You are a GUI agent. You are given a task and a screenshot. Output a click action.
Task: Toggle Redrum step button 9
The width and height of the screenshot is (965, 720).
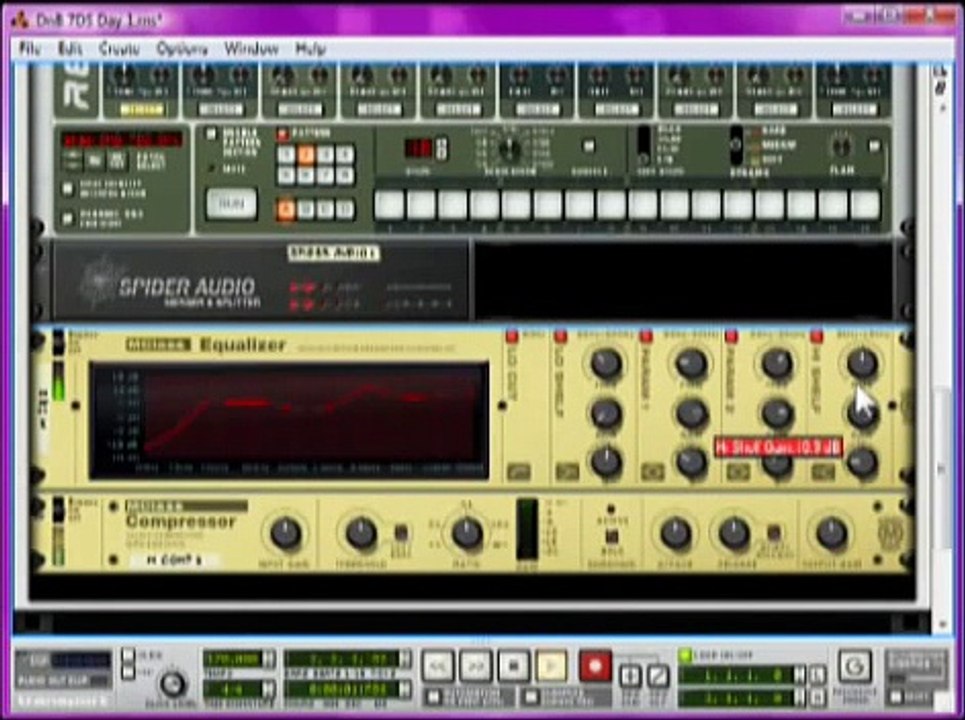click(x=643, y=205)
